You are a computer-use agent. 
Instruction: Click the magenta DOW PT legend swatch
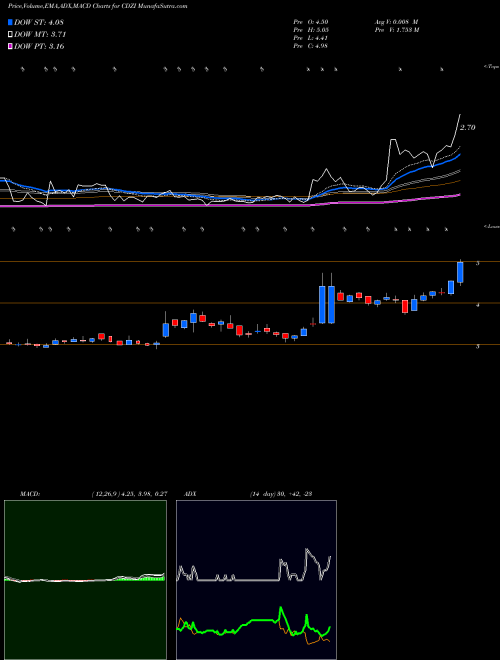(10, 47)
